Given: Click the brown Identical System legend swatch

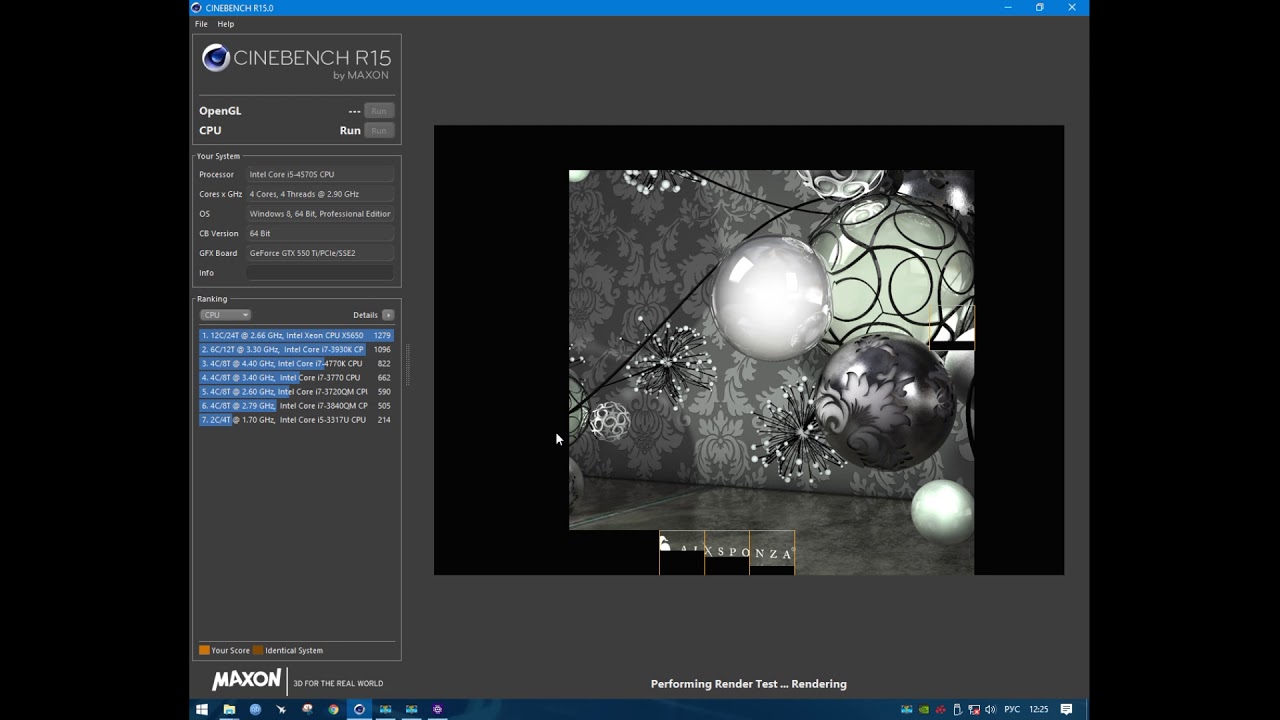Looking at the screenshot, I should [x=258, y=650].
